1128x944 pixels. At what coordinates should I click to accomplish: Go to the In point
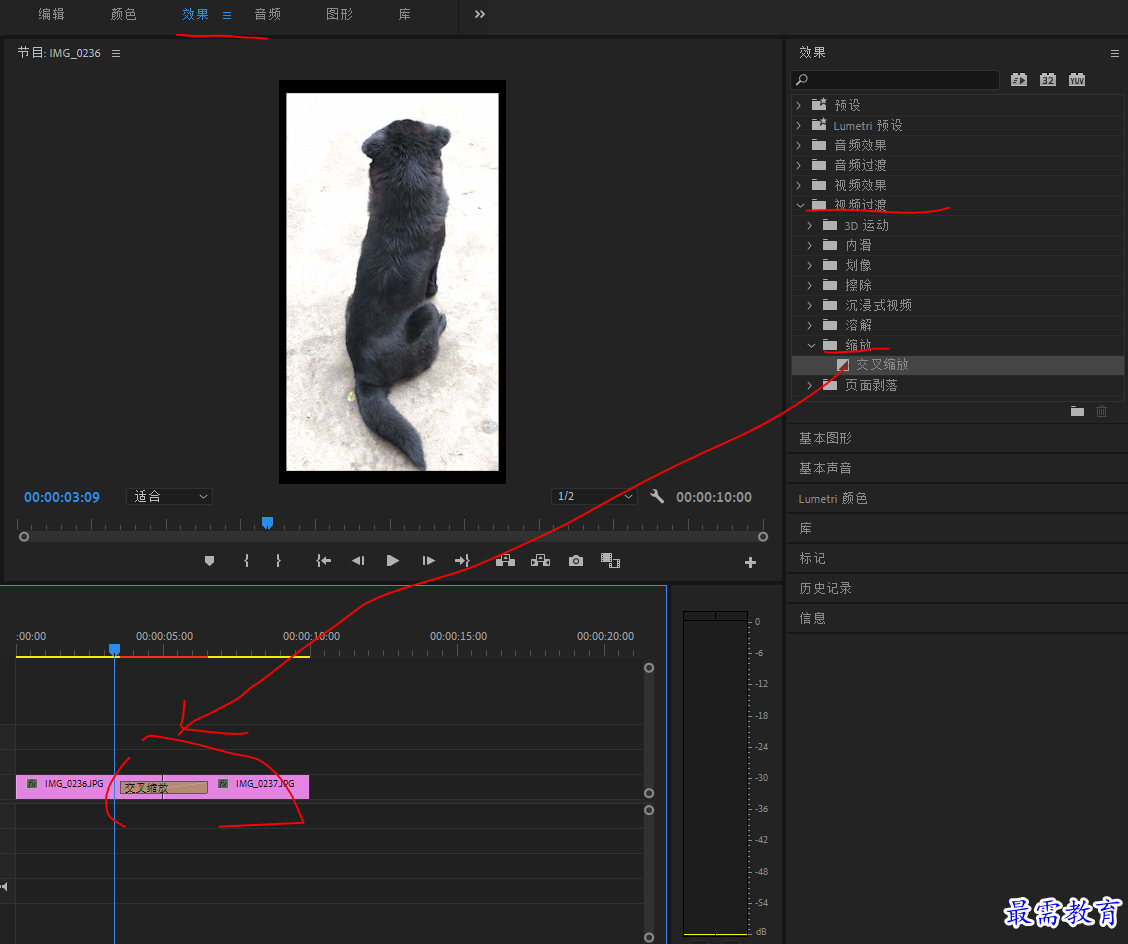click(x=324, y=560)
